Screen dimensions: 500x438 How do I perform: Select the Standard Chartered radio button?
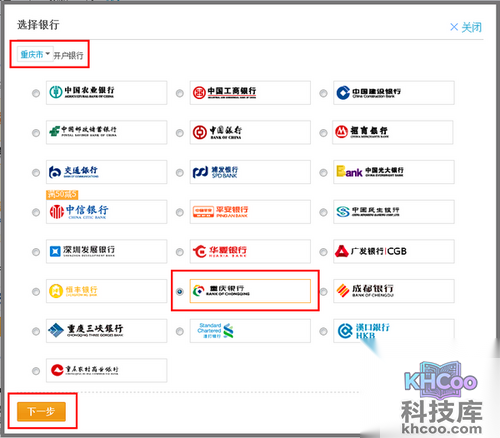point(179,331)
